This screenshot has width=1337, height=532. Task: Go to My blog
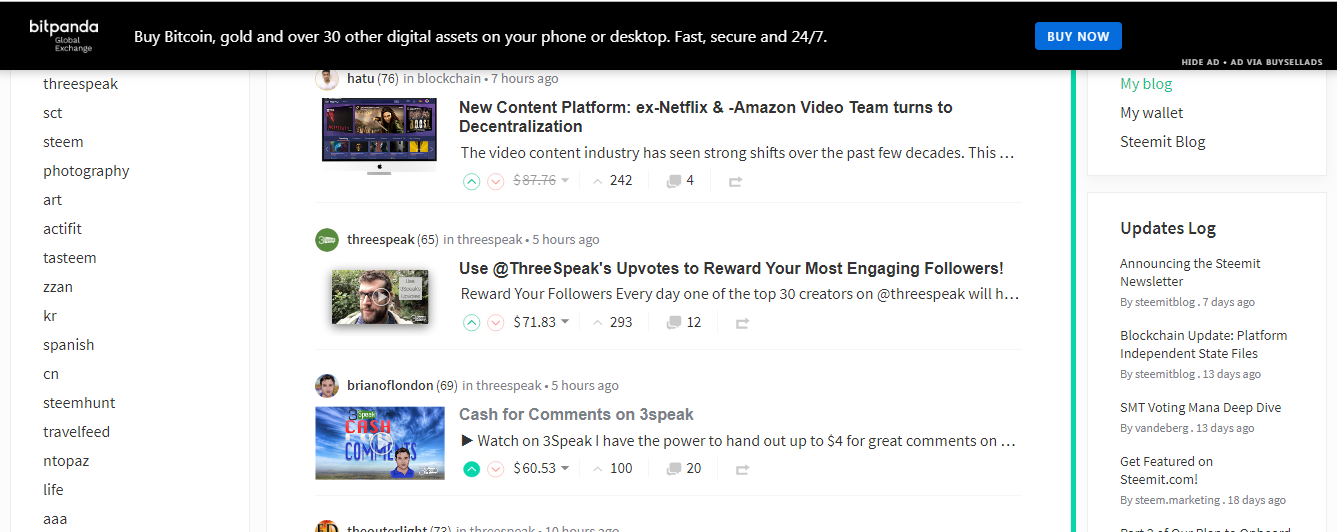1146,84
